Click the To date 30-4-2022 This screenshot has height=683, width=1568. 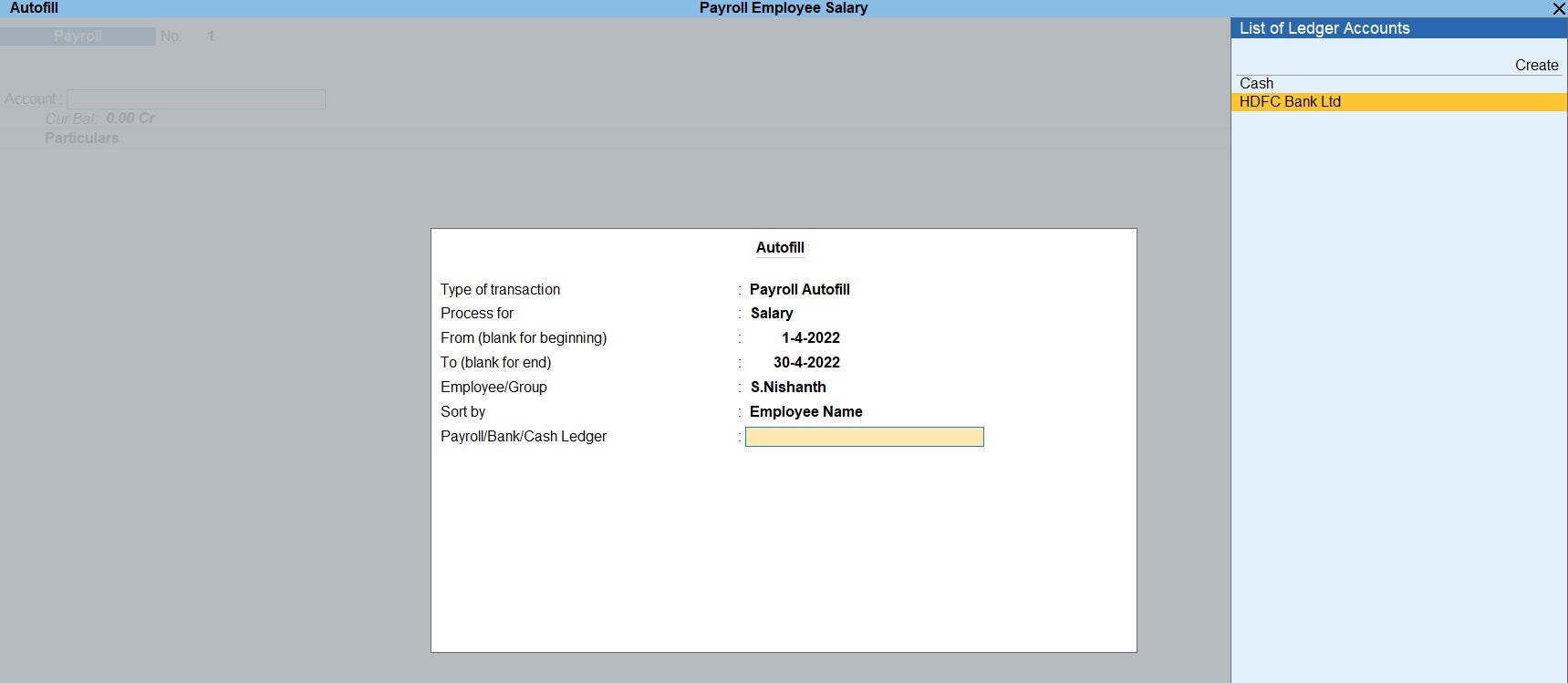tap(806, 363)
